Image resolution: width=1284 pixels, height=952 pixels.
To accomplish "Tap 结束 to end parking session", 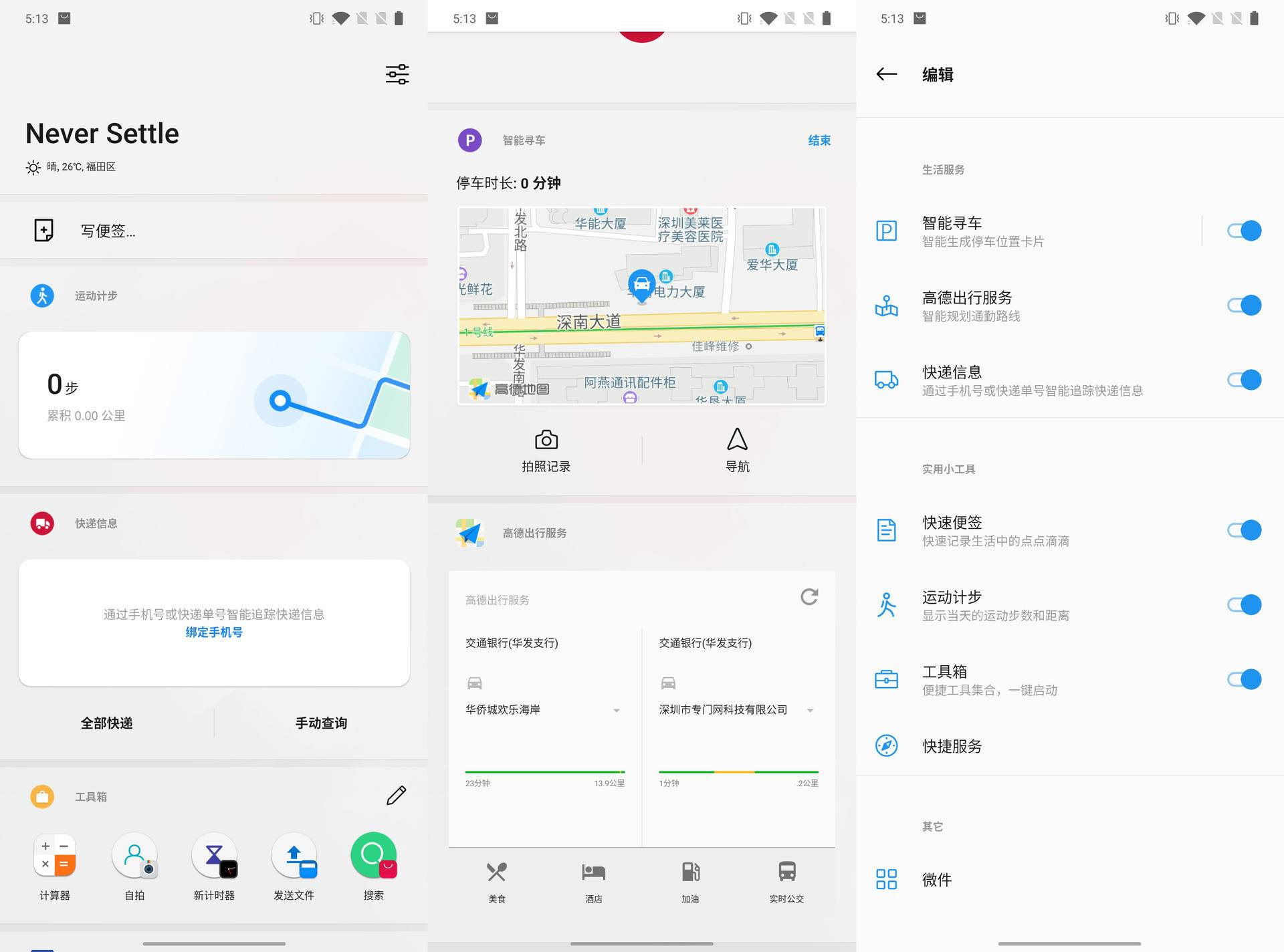I will pos(819,140).
